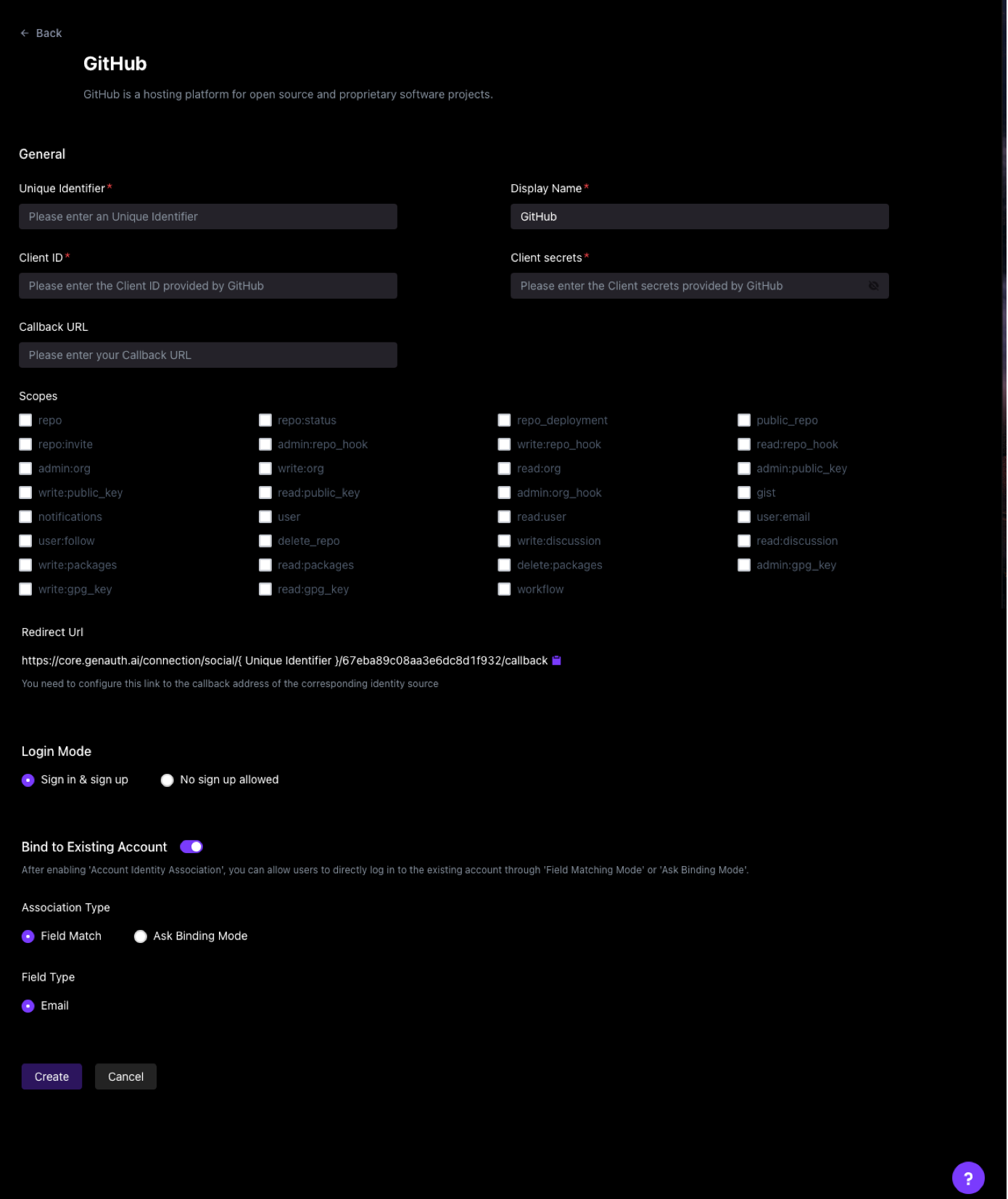This screenshot has height=1199, width=1008.
Task: Choose Ask Binding Mode radio button
Action: [x=141, y=937]
